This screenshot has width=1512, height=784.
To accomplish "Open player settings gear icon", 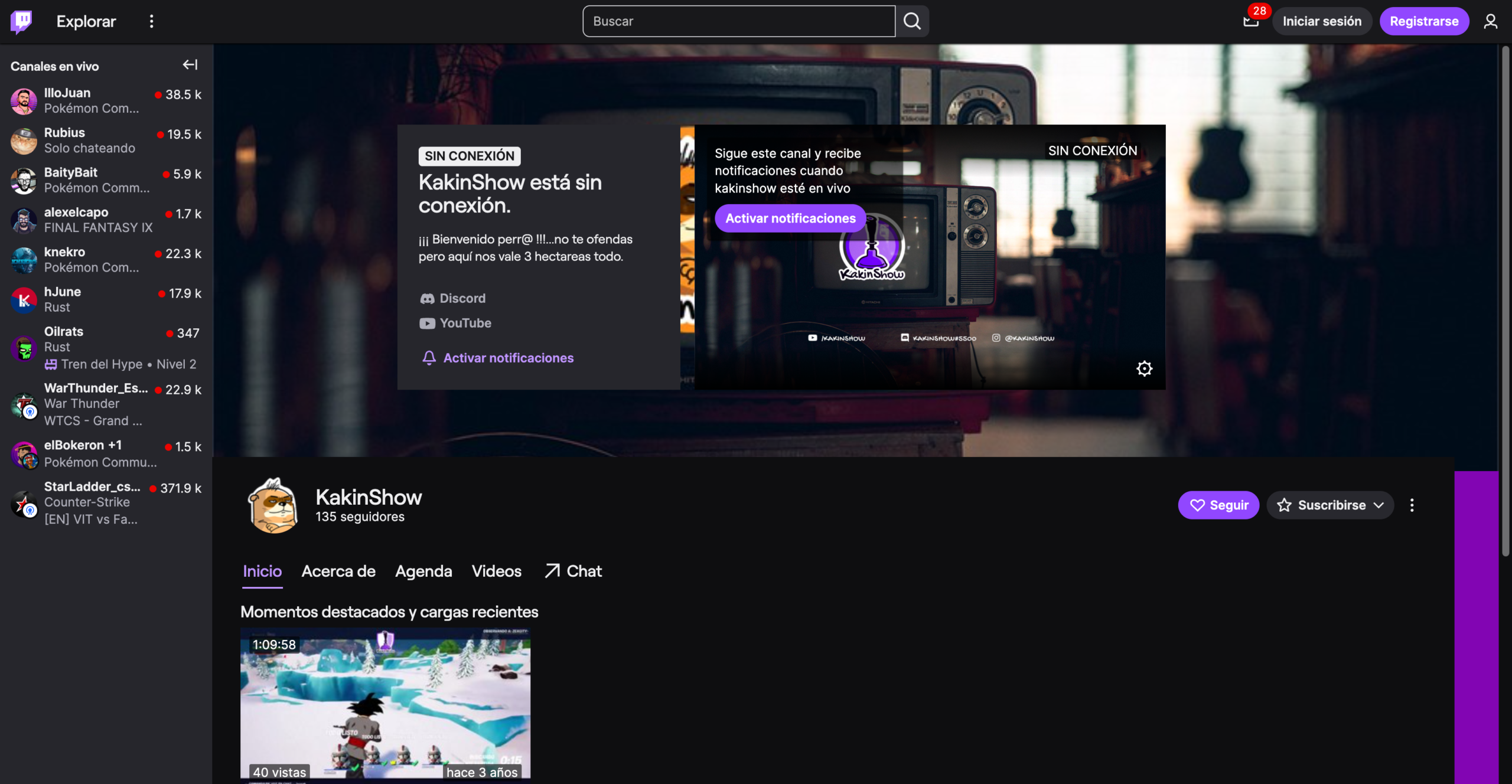I will 1144,368.
